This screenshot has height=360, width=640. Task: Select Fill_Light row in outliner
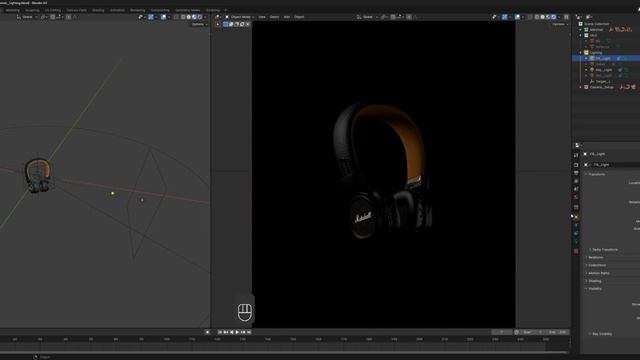point(606,58)
